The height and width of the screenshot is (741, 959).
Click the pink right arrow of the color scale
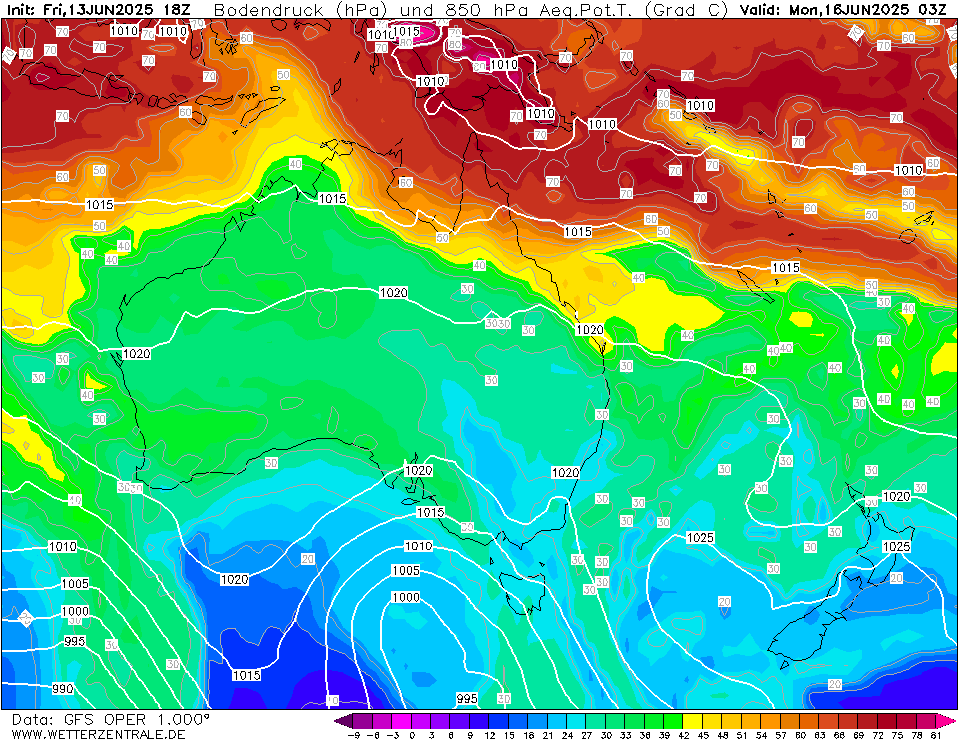tap(944, 721)
